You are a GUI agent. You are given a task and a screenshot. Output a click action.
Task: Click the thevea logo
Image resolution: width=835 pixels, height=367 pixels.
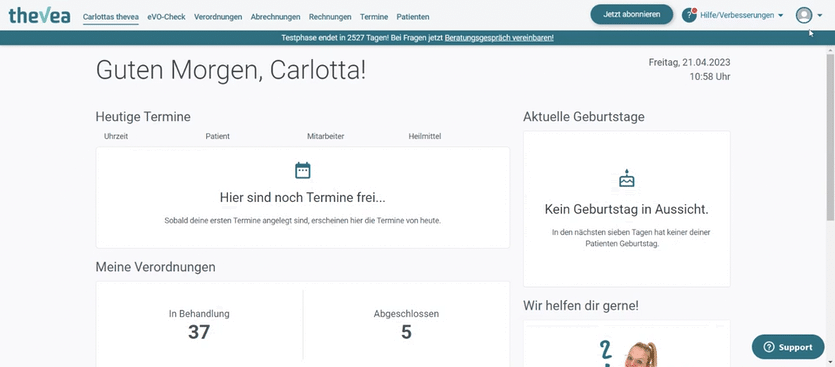(x=39, y=16)
